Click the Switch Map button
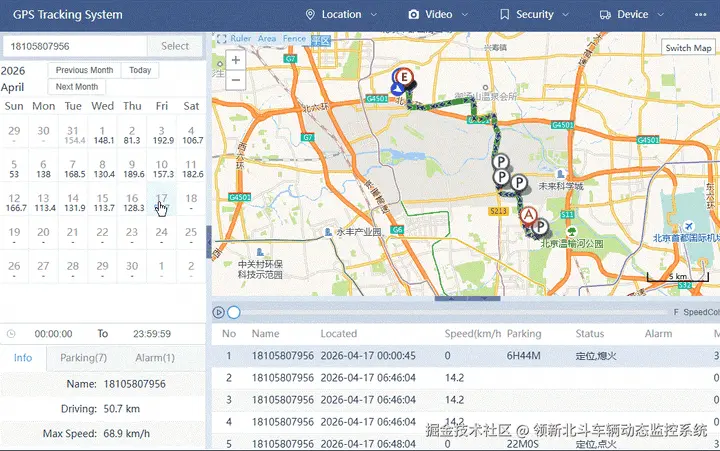This screenshot has width=720, height=451. pos(688,48)
